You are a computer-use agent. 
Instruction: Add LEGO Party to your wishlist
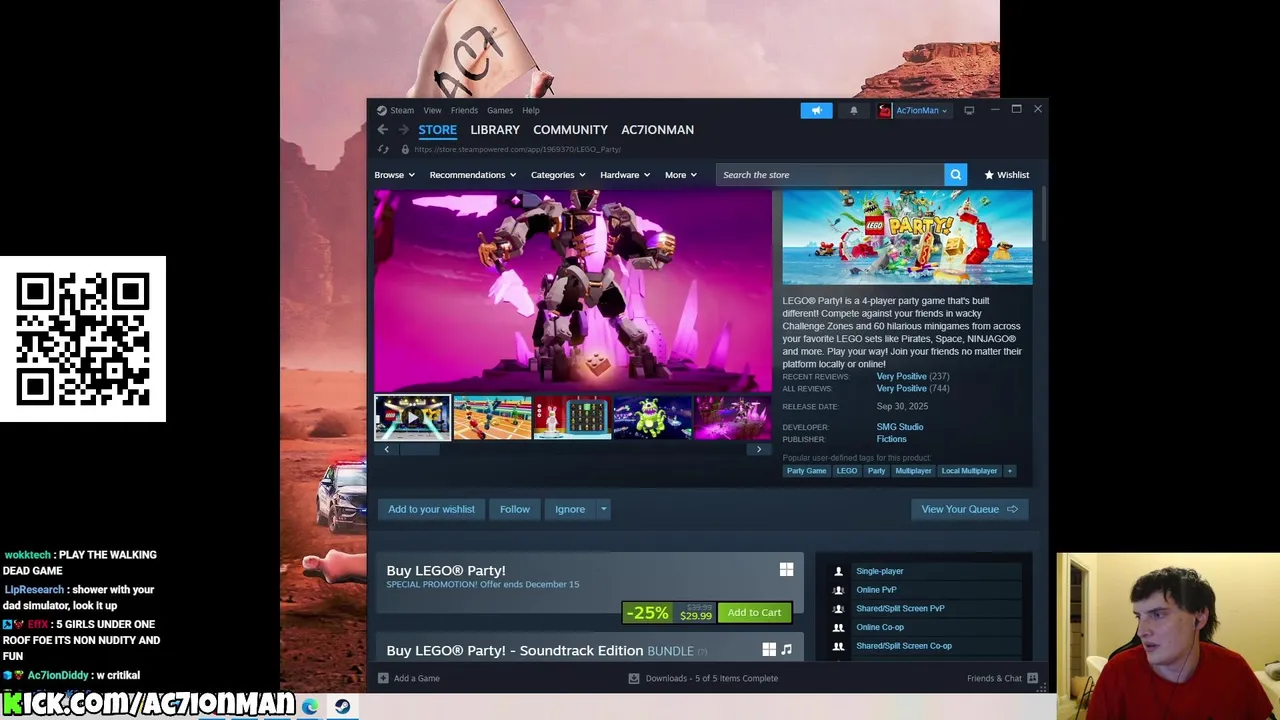(431, 509)
